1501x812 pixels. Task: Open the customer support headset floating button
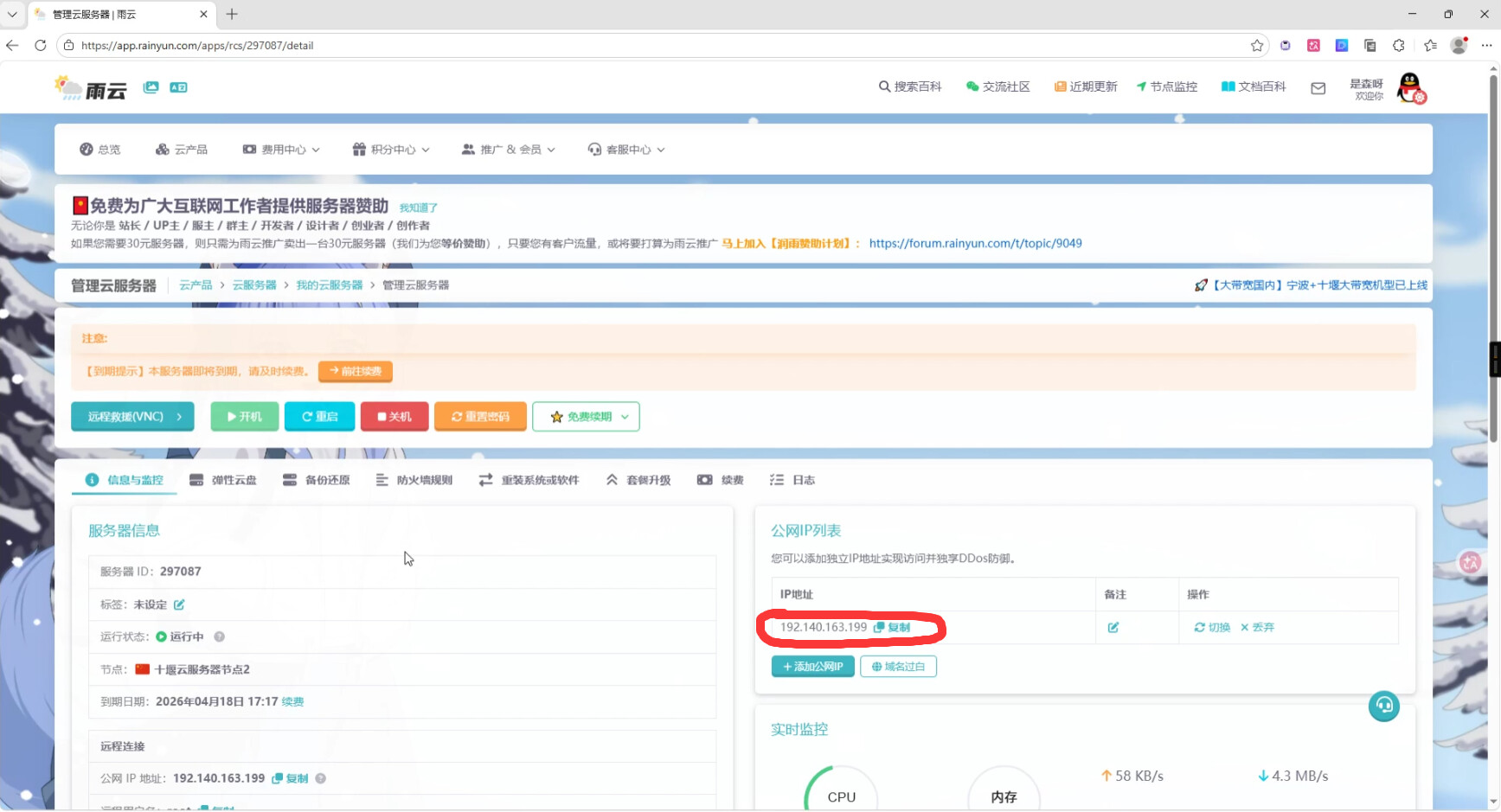(1383, 707)
